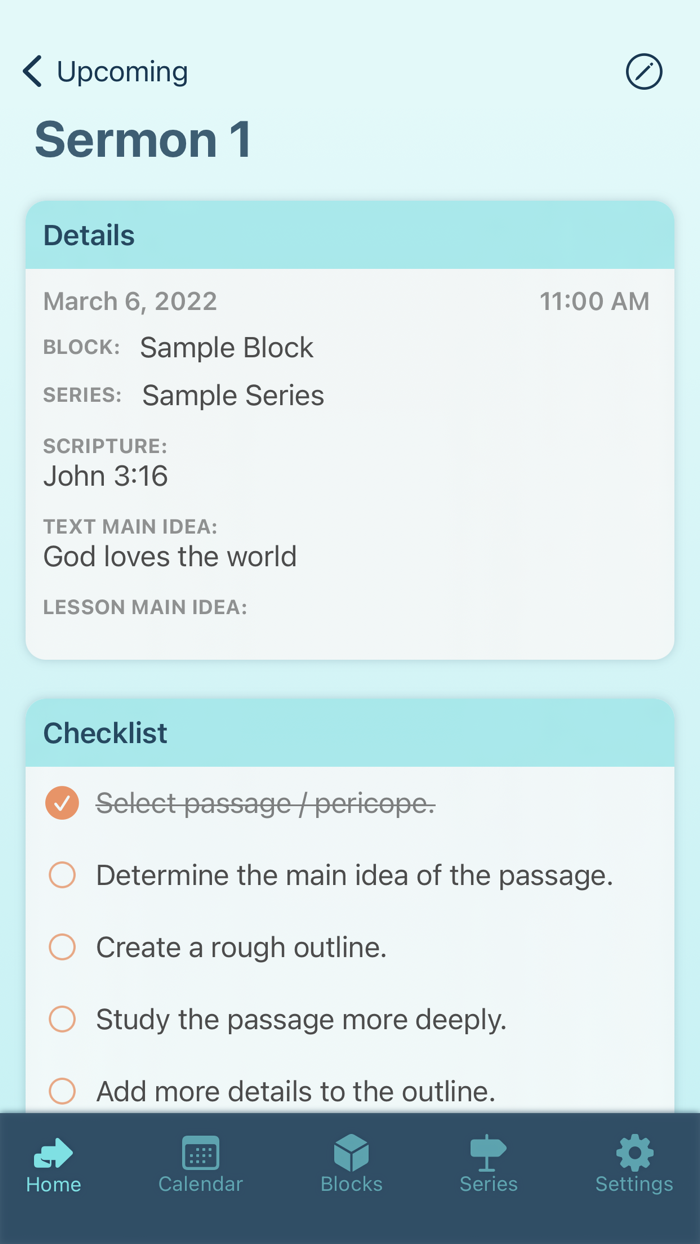
Task: Tap the orange checkmark circle icon
Action: tap(61, 803)
